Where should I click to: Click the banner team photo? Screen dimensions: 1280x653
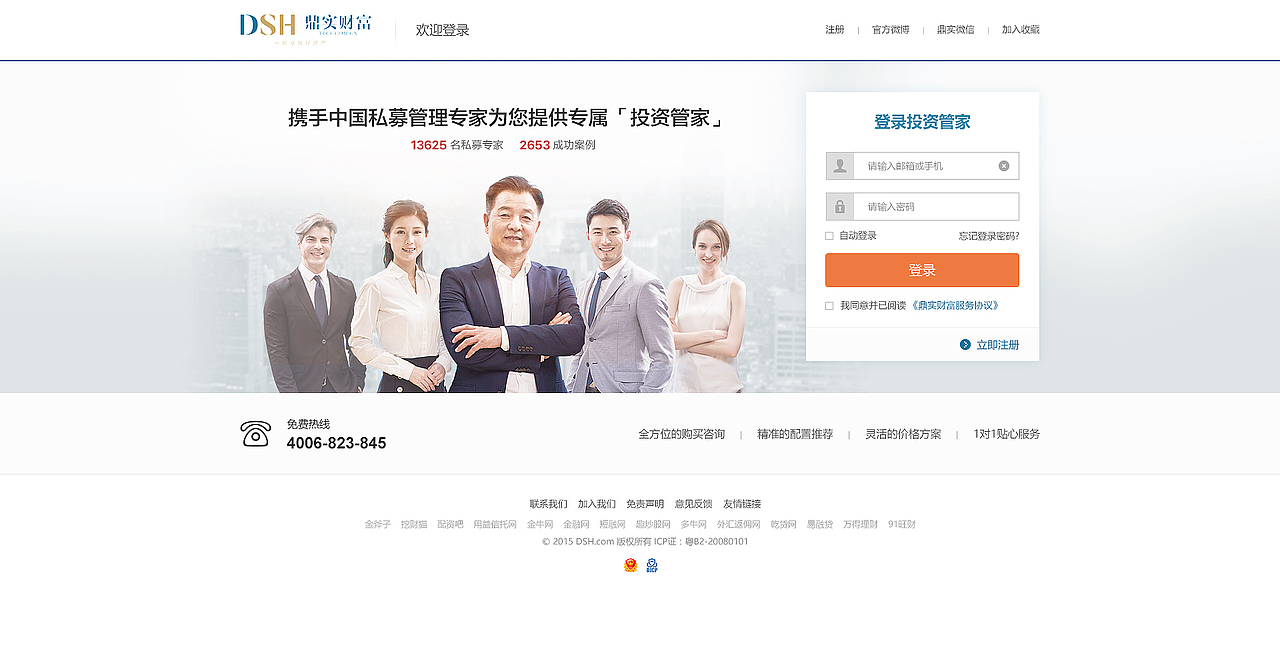pos(505,285)
